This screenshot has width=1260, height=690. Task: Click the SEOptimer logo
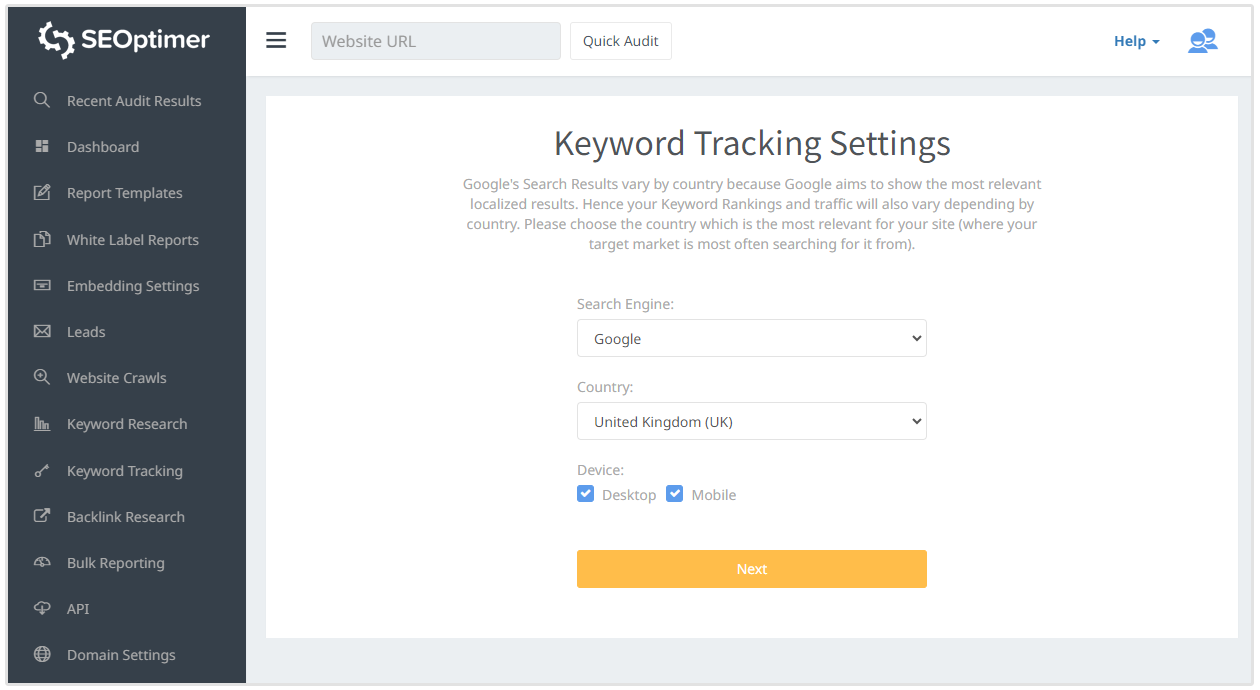pyautogui.click(x=124, y=40)
